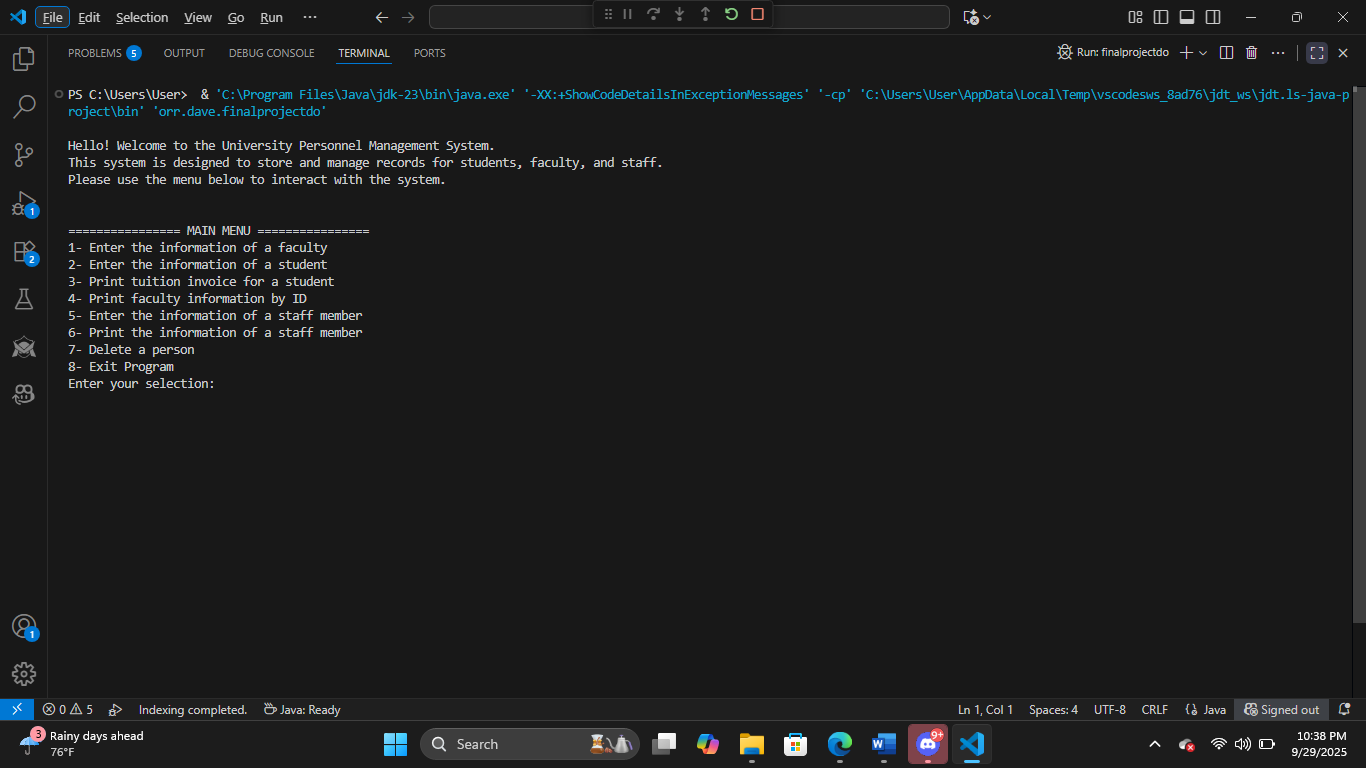Click Ln 1, Col 1 cursor position
This screenshot has width=1366, height=768.
point(985,709)
